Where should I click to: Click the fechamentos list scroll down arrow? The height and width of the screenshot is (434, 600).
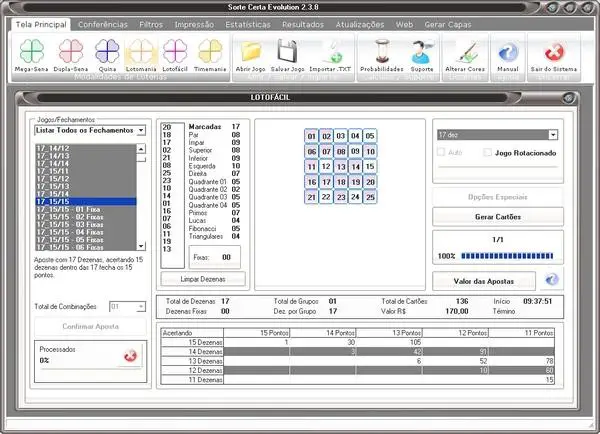coord(141,246)
